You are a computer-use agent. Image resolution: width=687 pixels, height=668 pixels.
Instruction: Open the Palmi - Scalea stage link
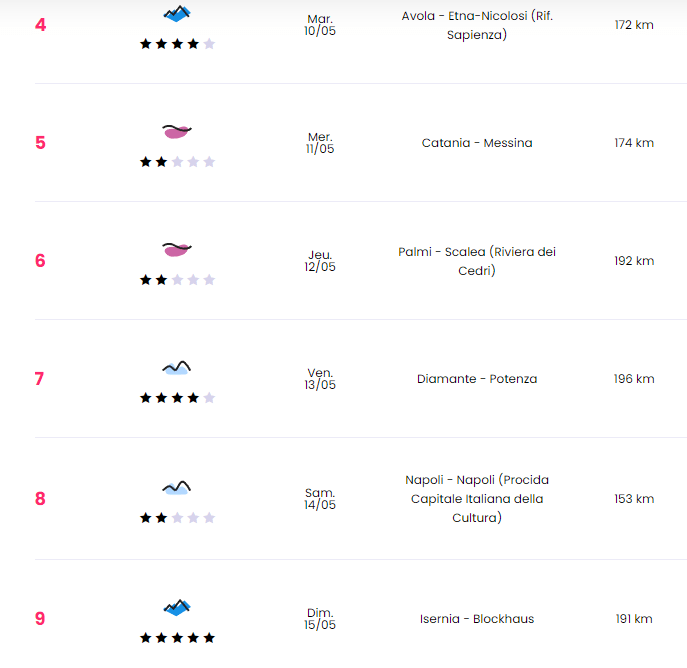tap(476, 261)
